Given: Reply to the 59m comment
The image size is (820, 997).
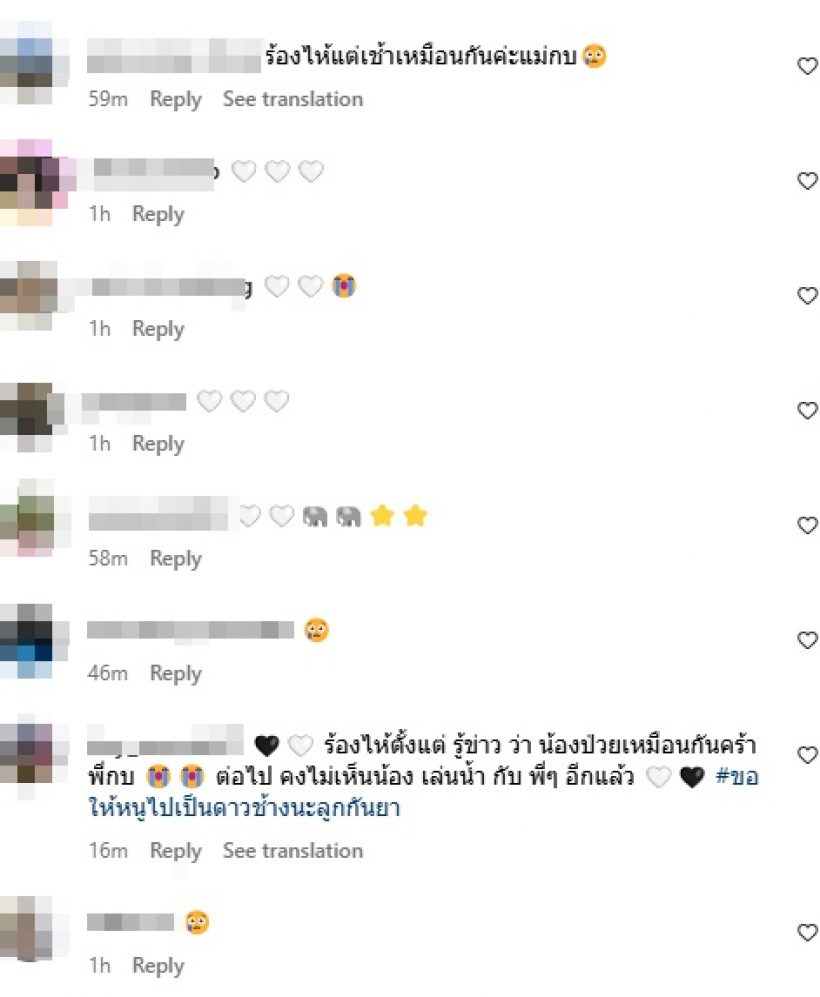Looking at the screenshot, I should [x=175, y=99].
